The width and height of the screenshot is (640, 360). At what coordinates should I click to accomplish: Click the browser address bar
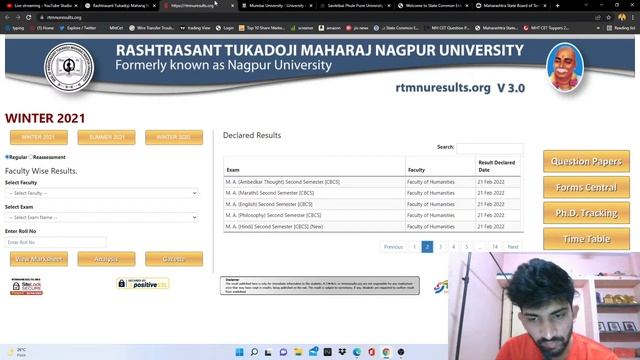coord(314,18)
